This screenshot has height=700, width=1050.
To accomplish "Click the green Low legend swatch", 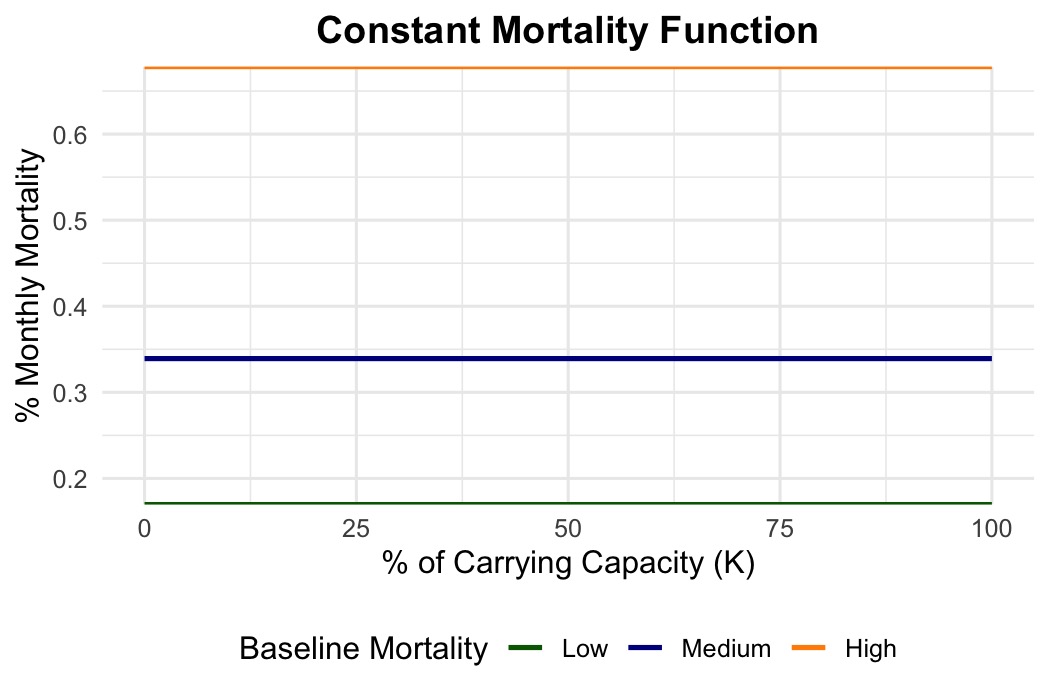I will pyautogui.click(x=525, y=649).
